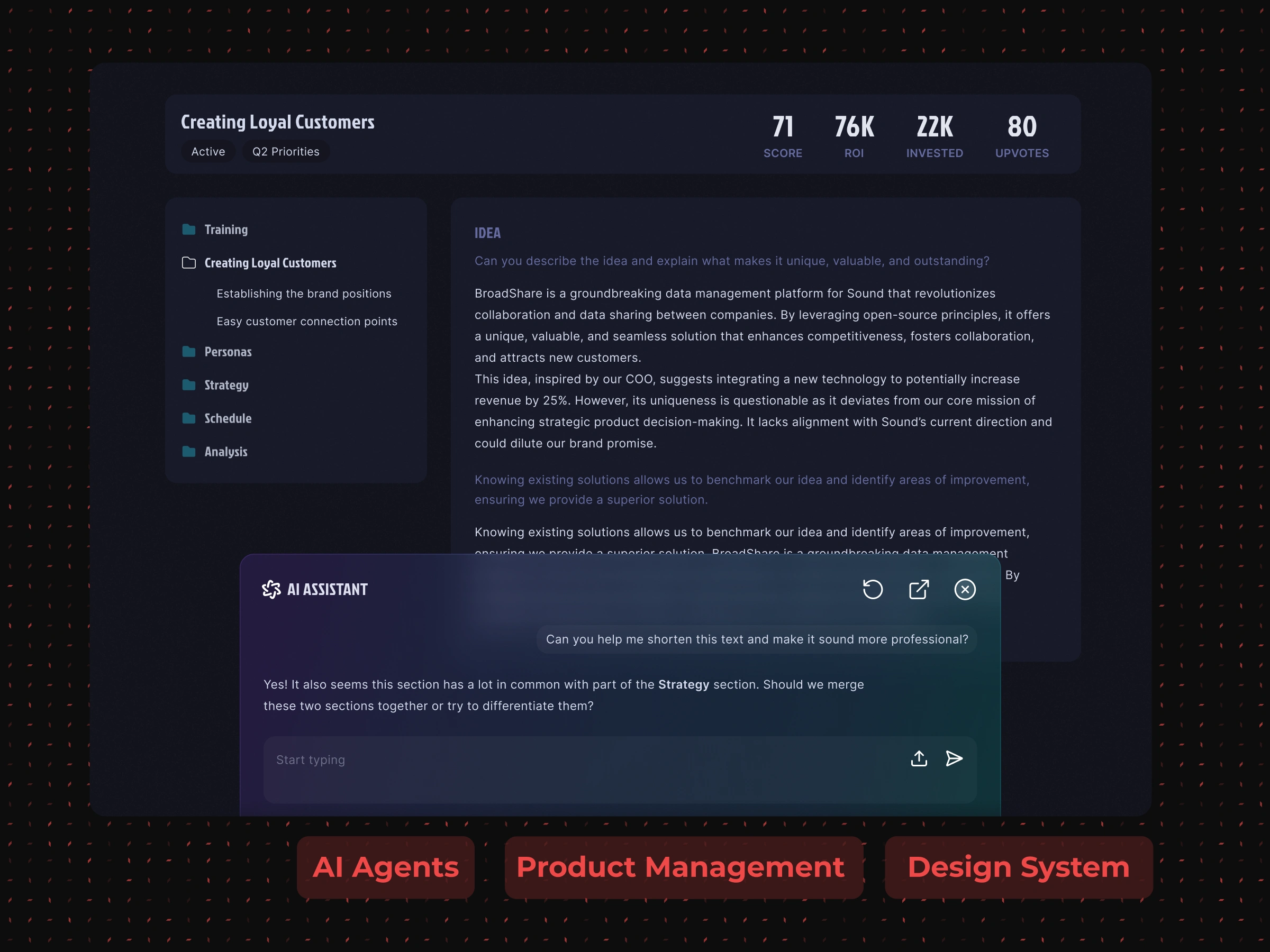The height and width of the screenshot is (952, 1270).
Task: Click the Analysis folder icon
Action: [x=189, y=452]
